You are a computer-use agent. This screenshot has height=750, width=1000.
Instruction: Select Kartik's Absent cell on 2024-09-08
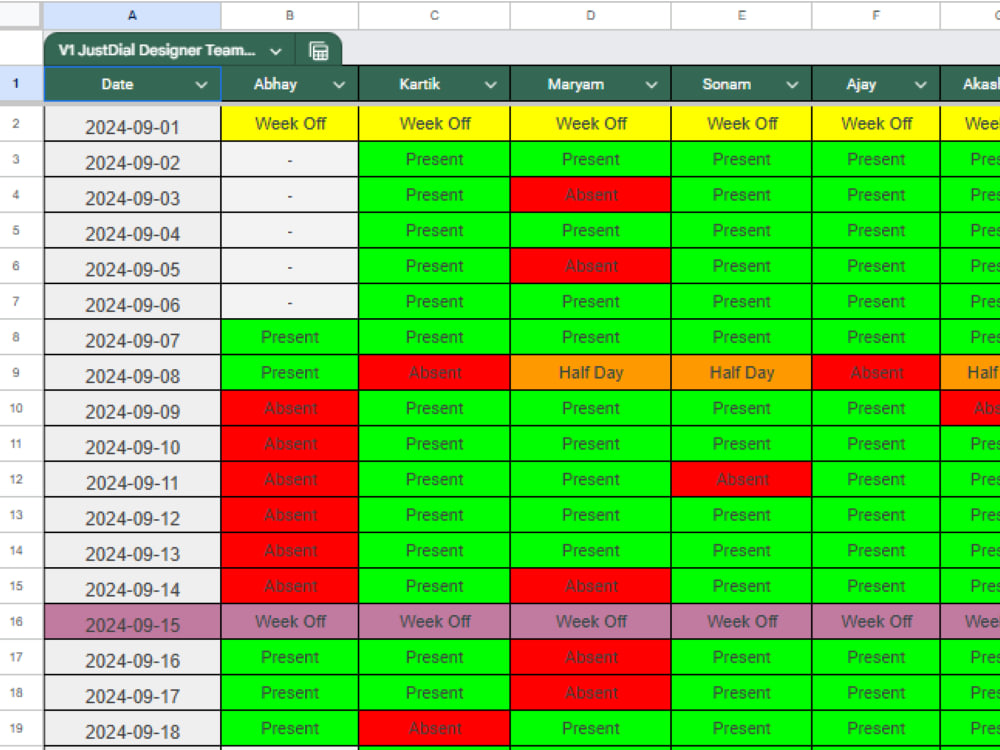[x=434, y=372]
